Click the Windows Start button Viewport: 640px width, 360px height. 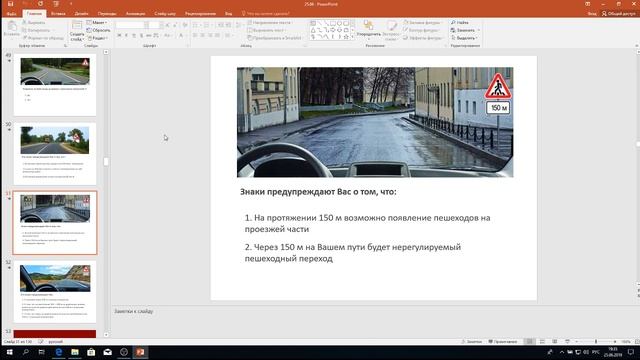point(9,352)
